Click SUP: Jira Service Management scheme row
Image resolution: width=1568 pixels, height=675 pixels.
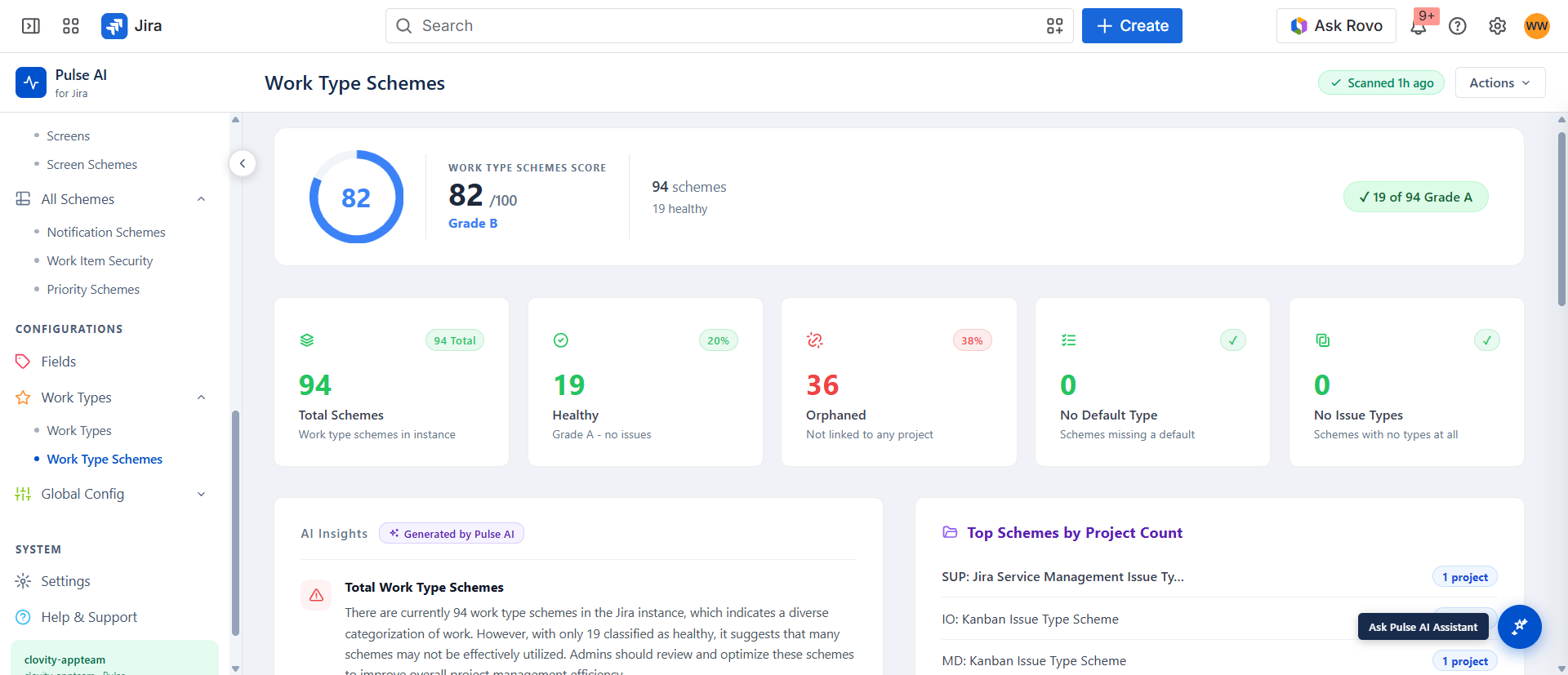pyautogui.click(x=1219, y=577)
